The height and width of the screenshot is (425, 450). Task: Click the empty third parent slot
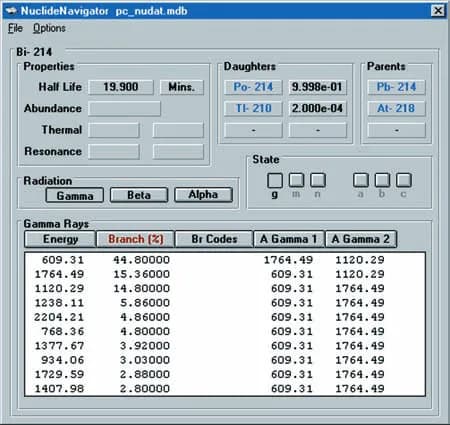(x=396, y=130)
